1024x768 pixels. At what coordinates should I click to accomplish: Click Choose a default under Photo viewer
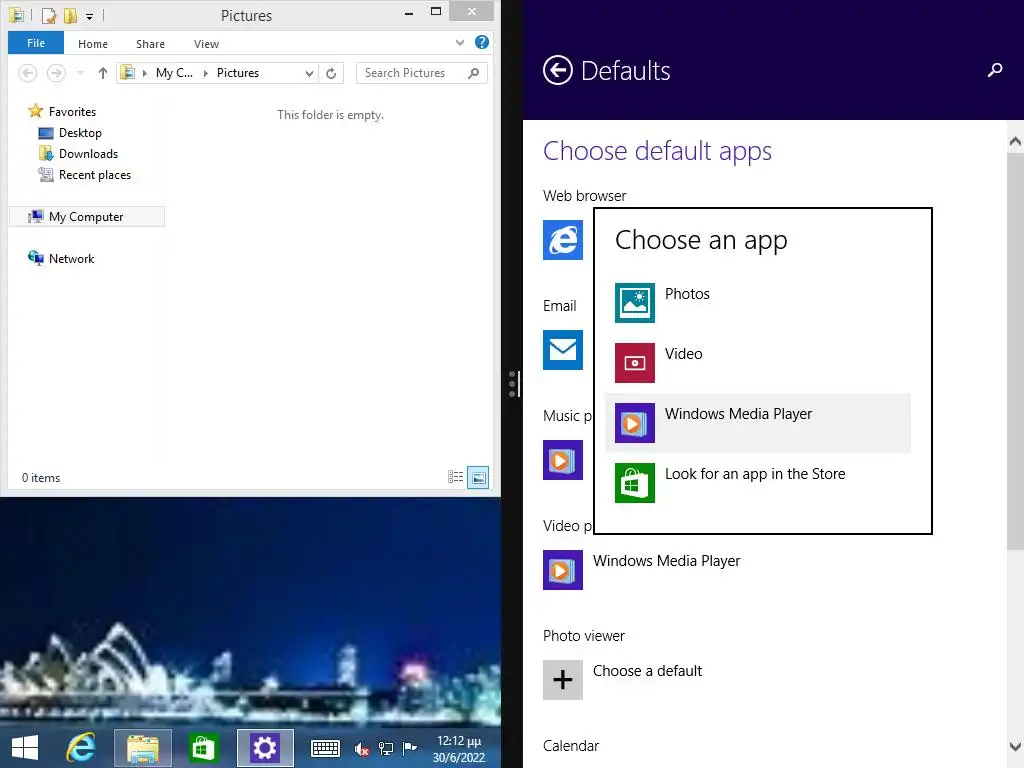pyautogui.click(x=647, y=671)
